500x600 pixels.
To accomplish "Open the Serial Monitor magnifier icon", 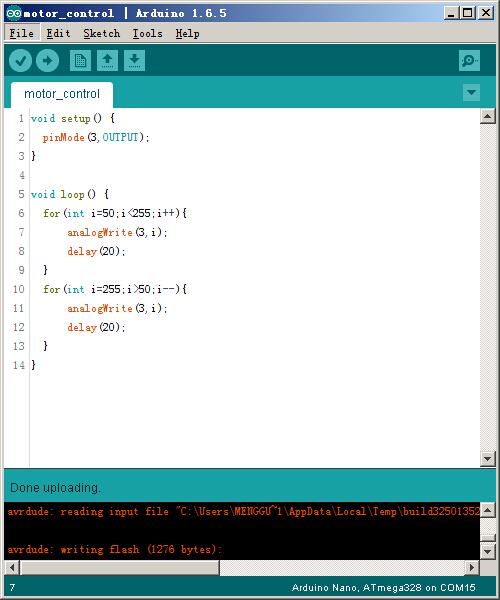I will (469, 60).
